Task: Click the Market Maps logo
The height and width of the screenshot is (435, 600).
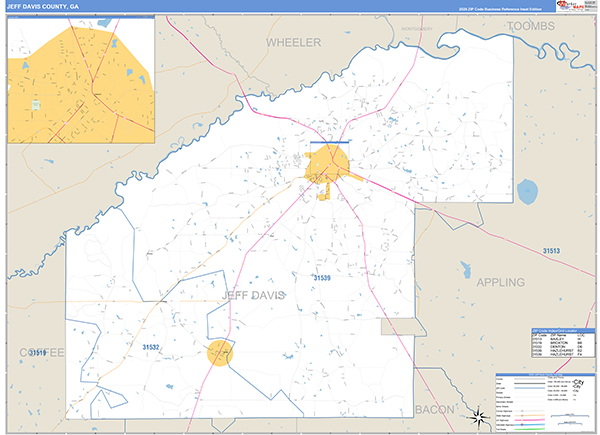Action: [570, 5]
